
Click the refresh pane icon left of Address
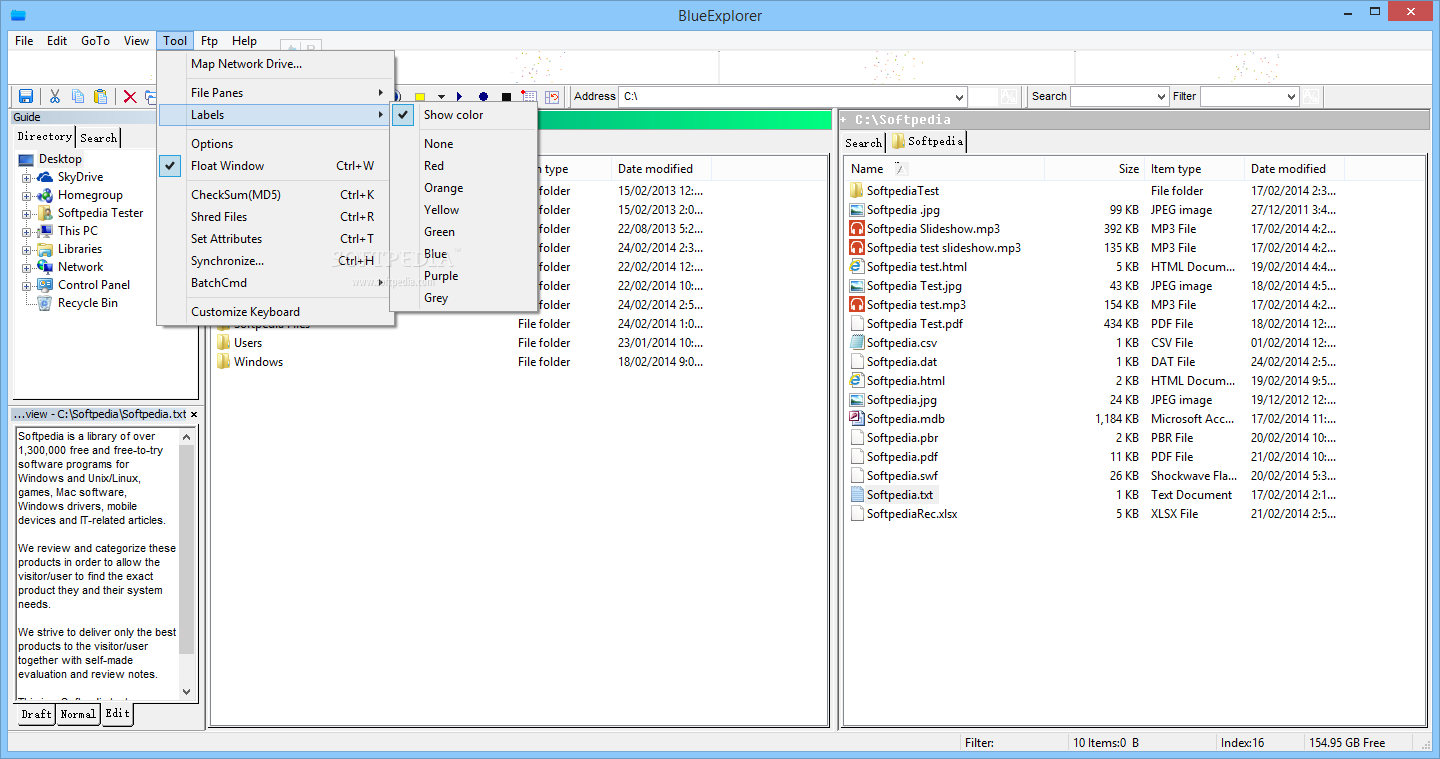click(x=552, y=97)
